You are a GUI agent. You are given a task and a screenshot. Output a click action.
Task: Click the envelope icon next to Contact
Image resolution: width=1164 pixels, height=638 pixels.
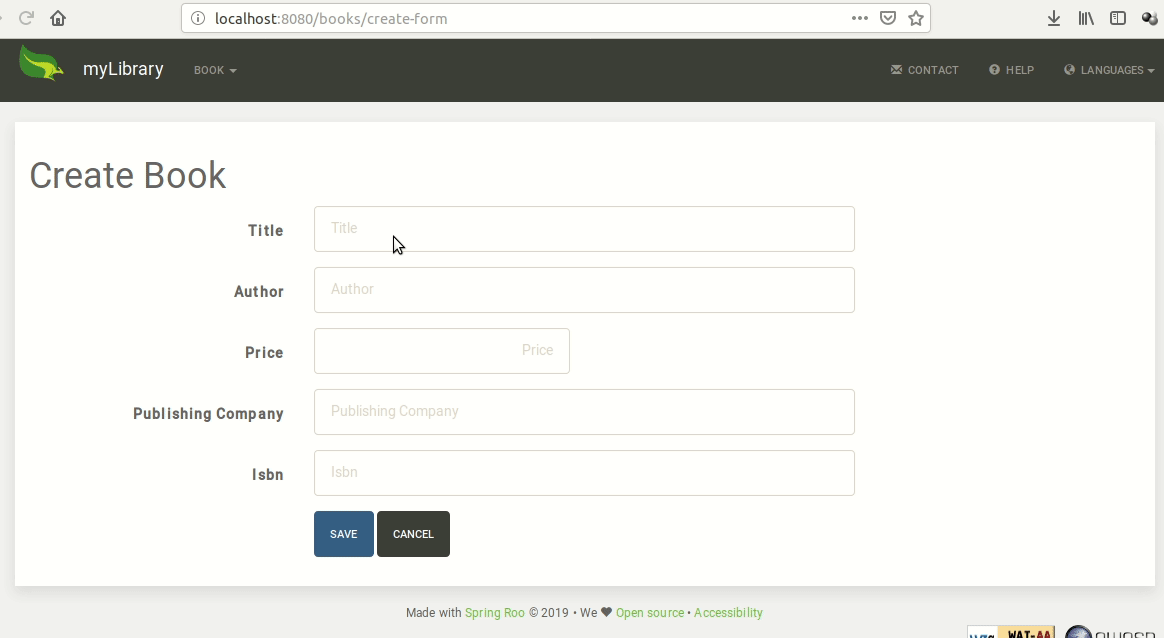pyautogui.click(x=895, y=69)
